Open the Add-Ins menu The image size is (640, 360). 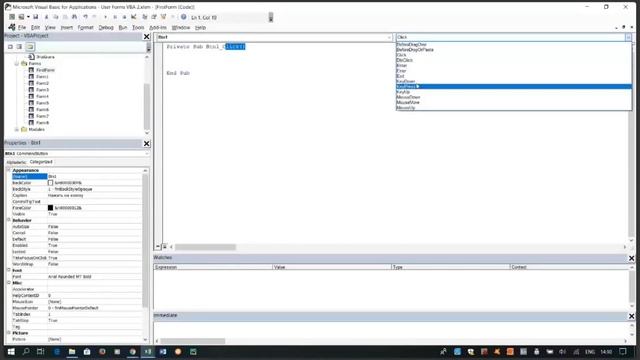point(158,27)
